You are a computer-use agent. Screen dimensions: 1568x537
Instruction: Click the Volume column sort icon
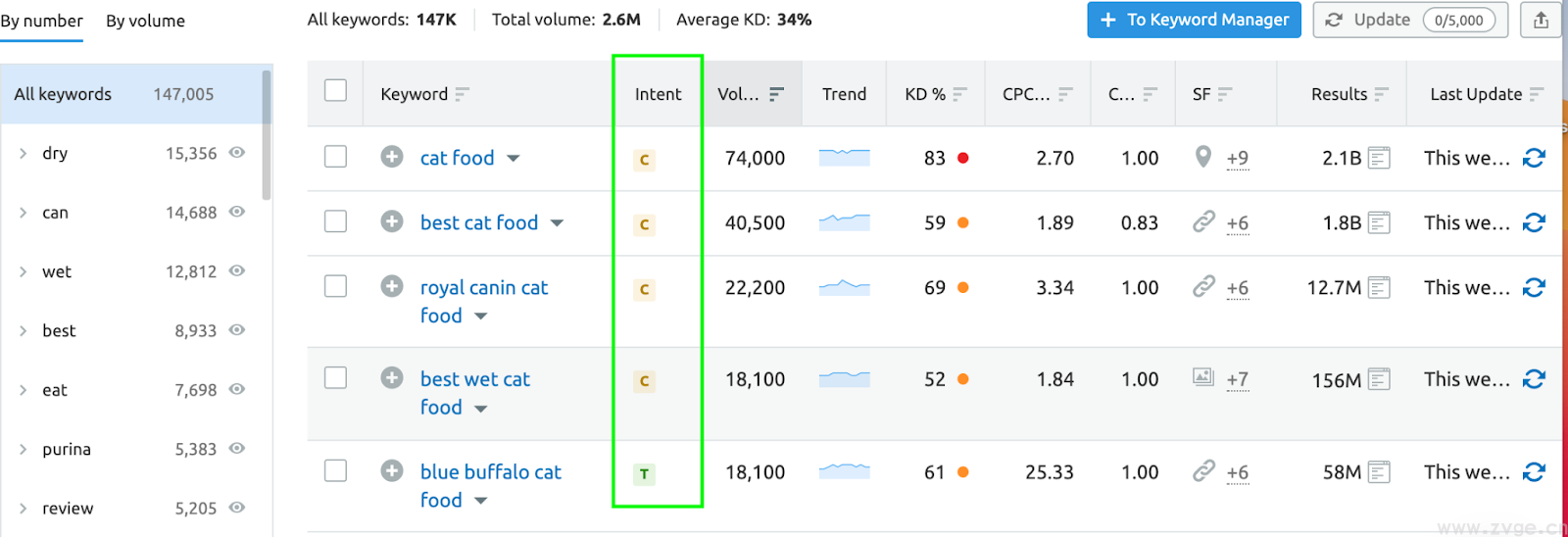[x=776, y=94]
